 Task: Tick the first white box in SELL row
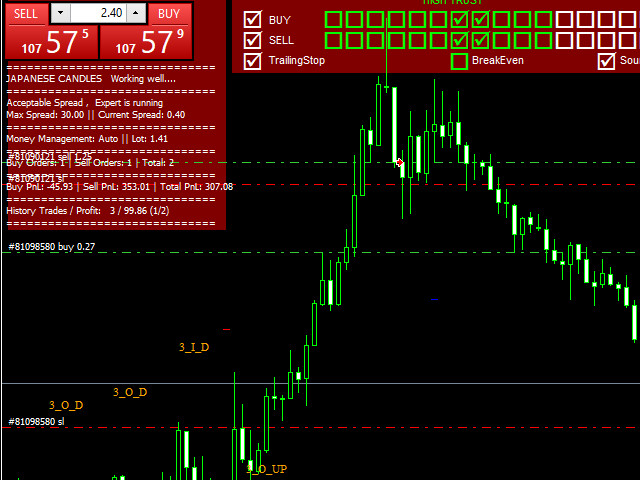[564, 40]
